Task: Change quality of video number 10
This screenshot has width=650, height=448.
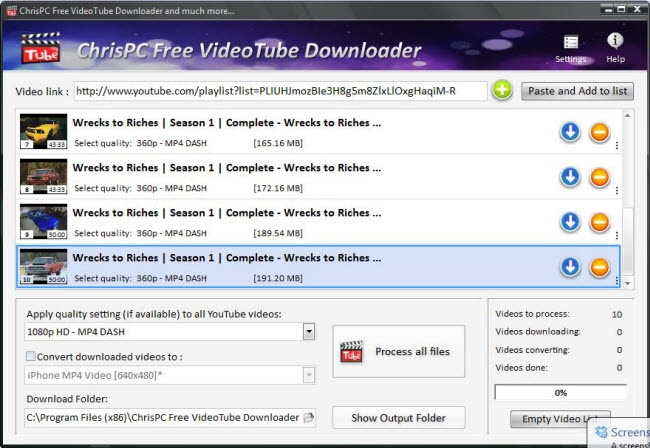Action: tap(172, 278)
